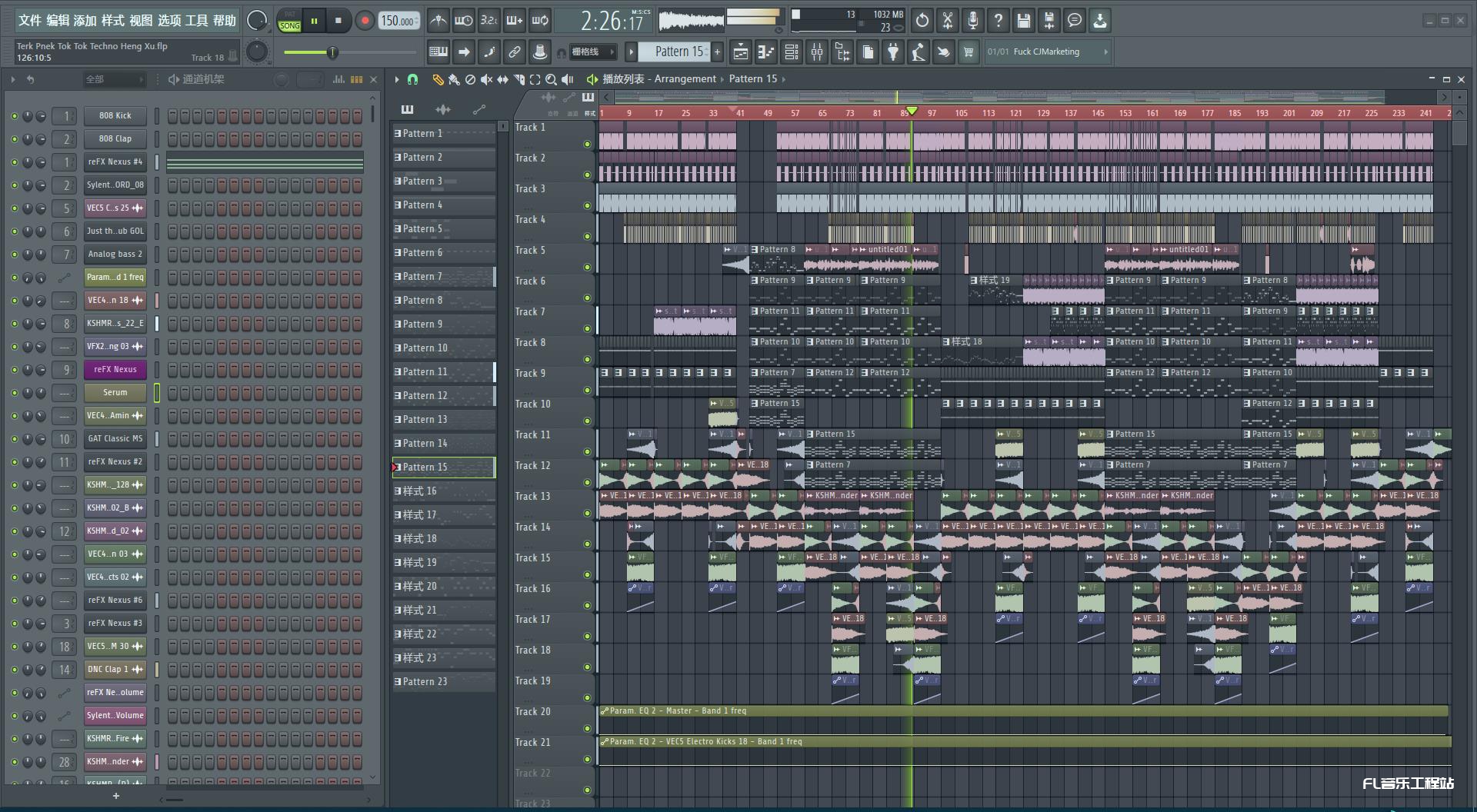Open the 样式 (Patterns) menu
The image size is (1477, 812).
click(113, 21)
